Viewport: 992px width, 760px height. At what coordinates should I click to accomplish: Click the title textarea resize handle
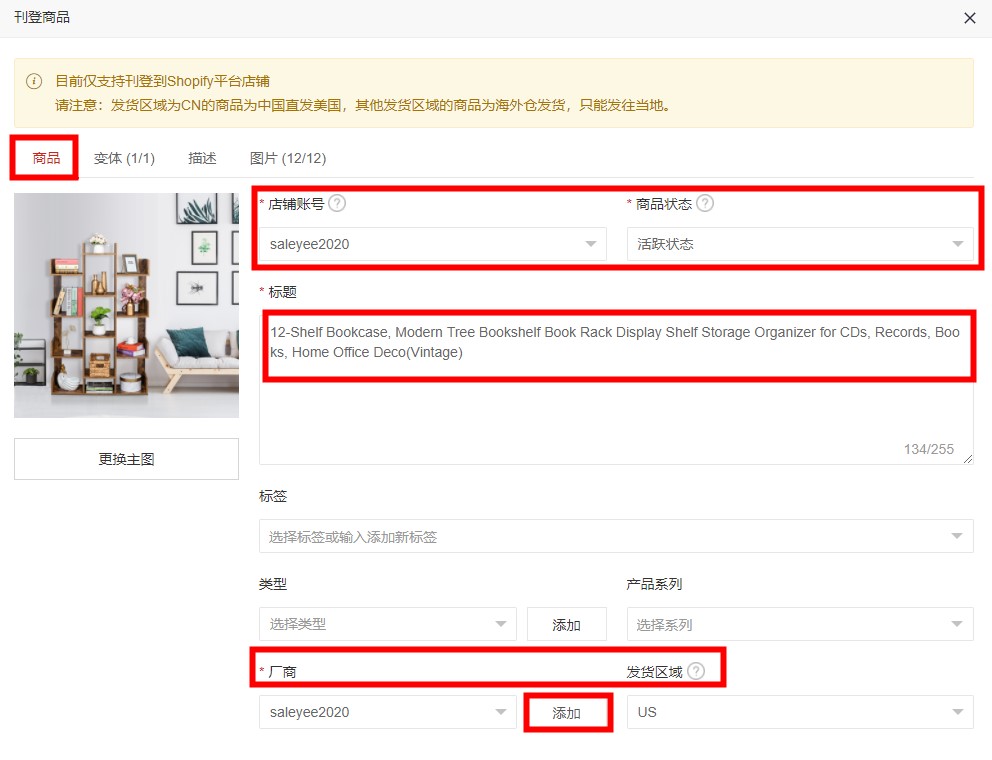tap(968, 459)
